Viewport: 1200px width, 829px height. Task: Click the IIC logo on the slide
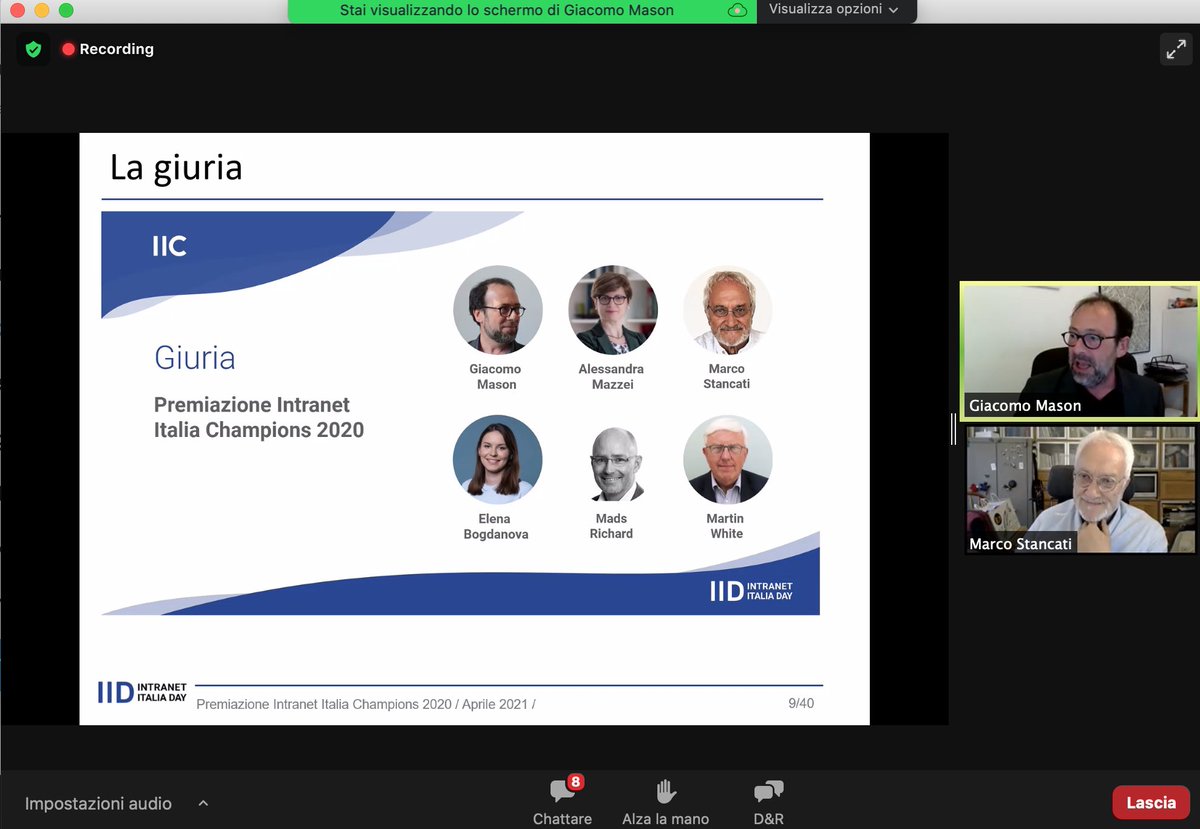coord(169,246)
